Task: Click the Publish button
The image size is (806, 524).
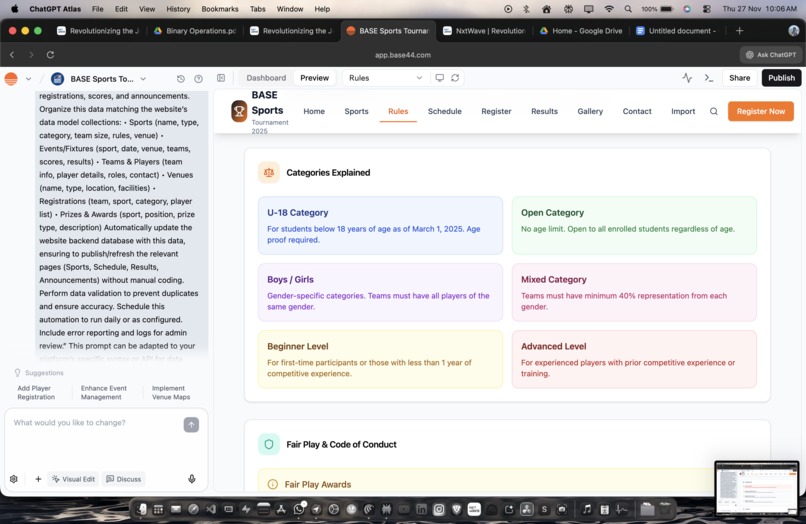Action: 781,78
